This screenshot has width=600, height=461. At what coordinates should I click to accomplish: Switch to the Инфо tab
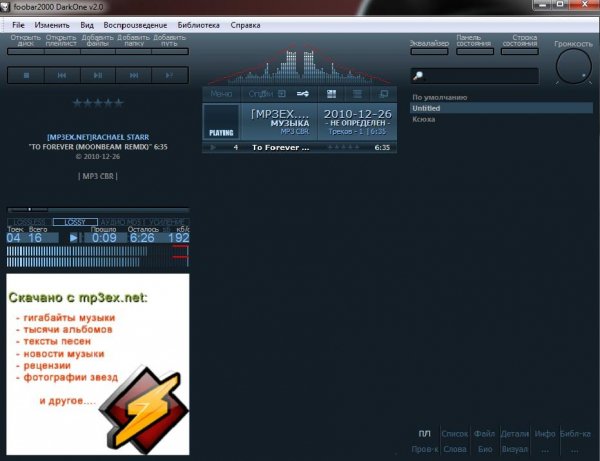tap(545, 434)
